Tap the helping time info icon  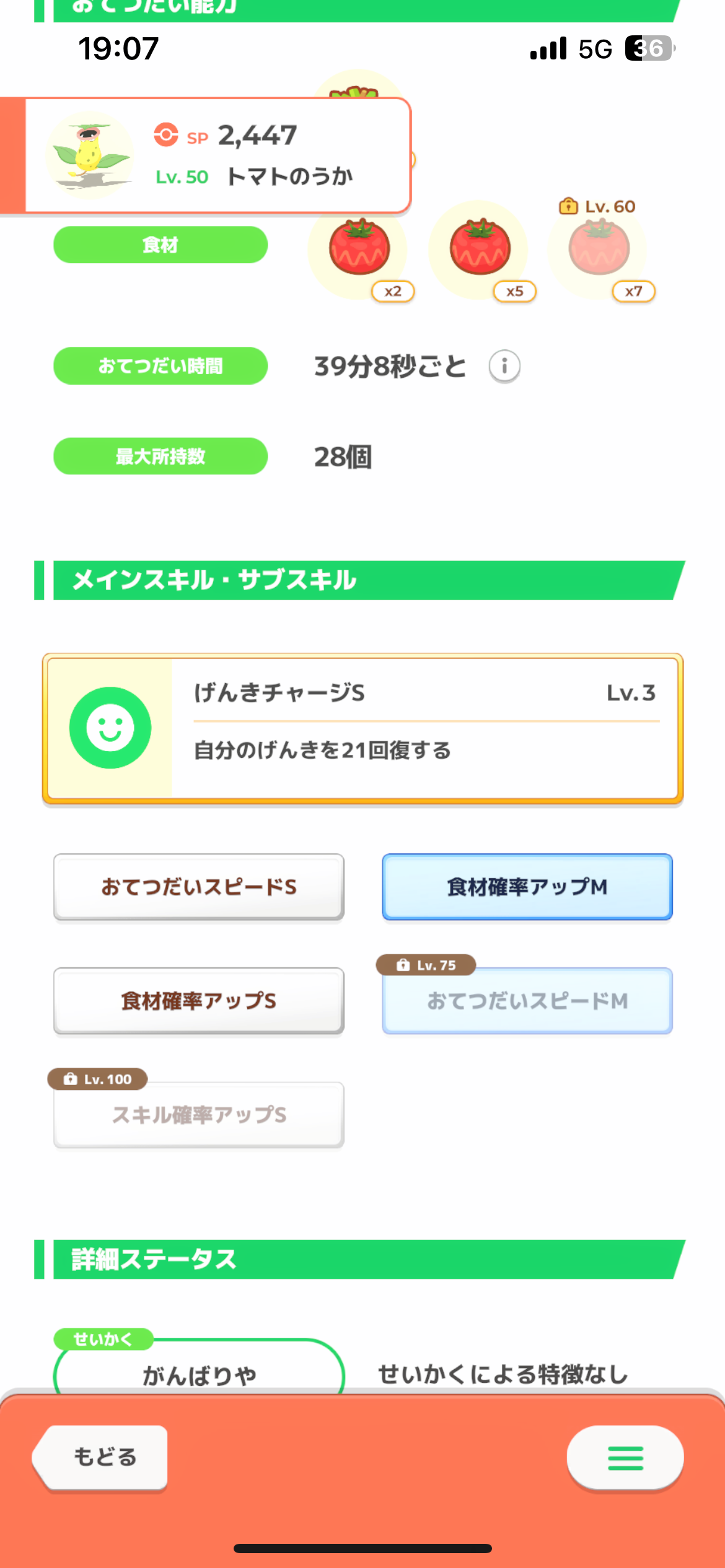[504, 367]
